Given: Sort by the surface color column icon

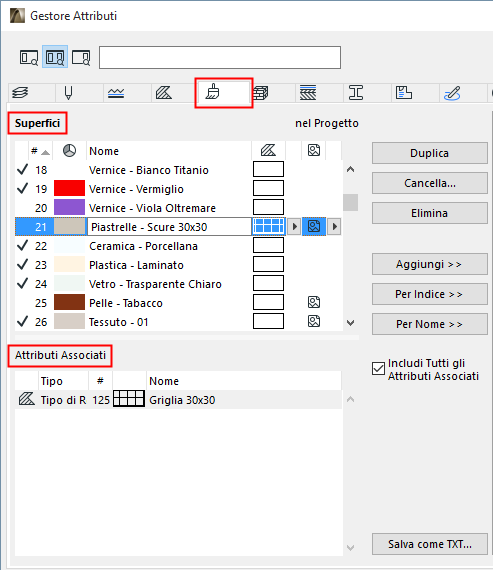Looking at the screenshot, I should pos(69,150).
